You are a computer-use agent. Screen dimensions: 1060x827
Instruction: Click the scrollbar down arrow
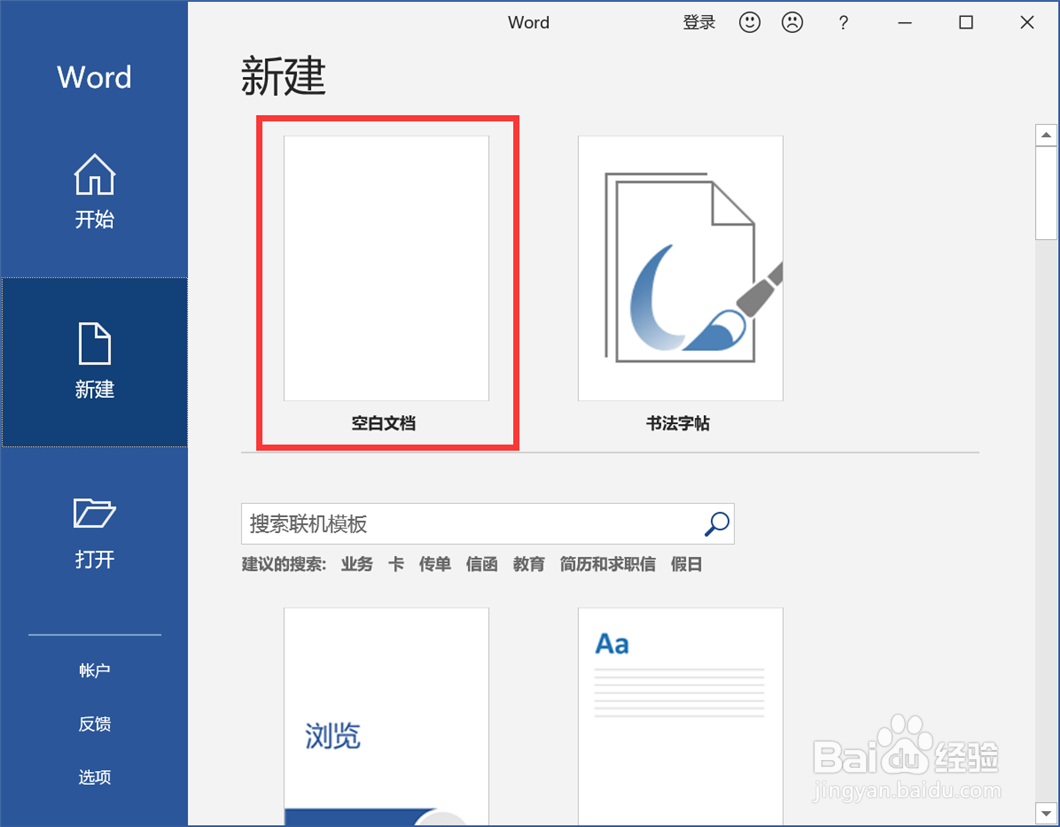[1046, 813]
